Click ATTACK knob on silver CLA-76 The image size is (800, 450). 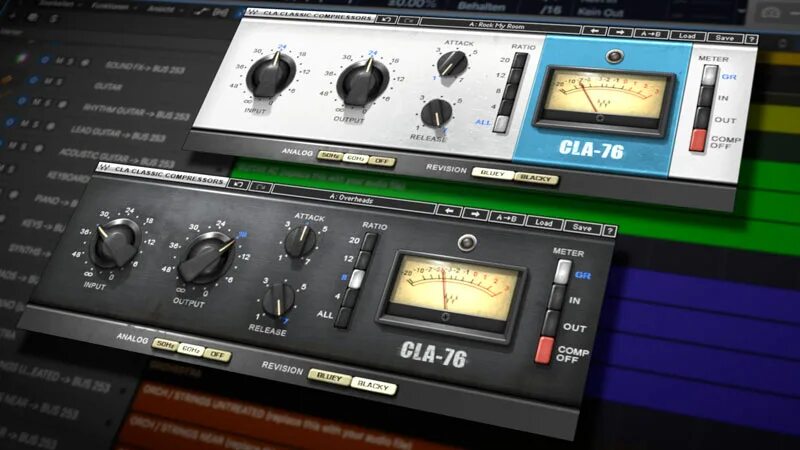pyautogui.click(x=452, y=63)
